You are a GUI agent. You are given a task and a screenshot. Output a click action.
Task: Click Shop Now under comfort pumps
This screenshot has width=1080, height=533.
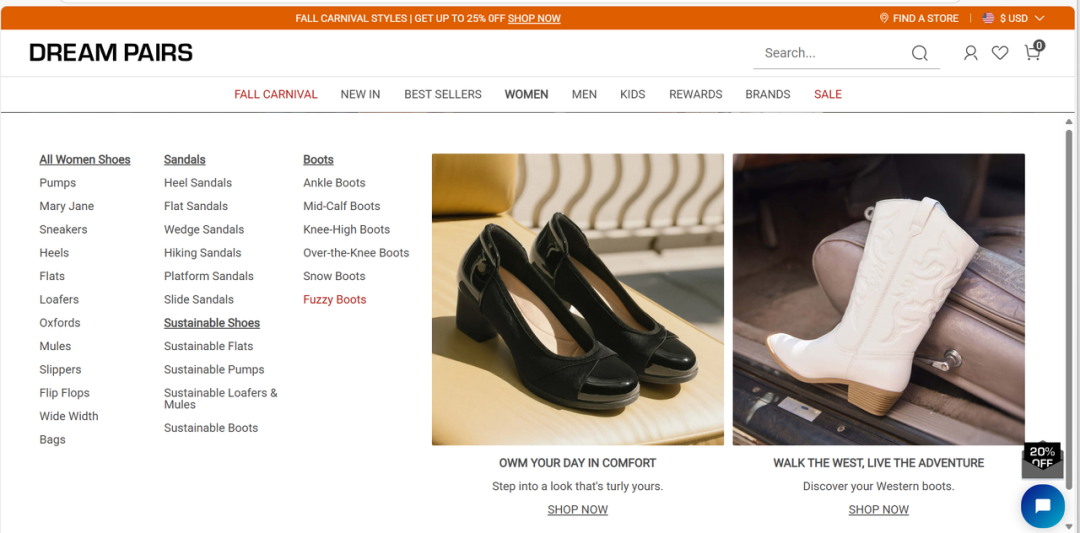[x=577, y=510]
